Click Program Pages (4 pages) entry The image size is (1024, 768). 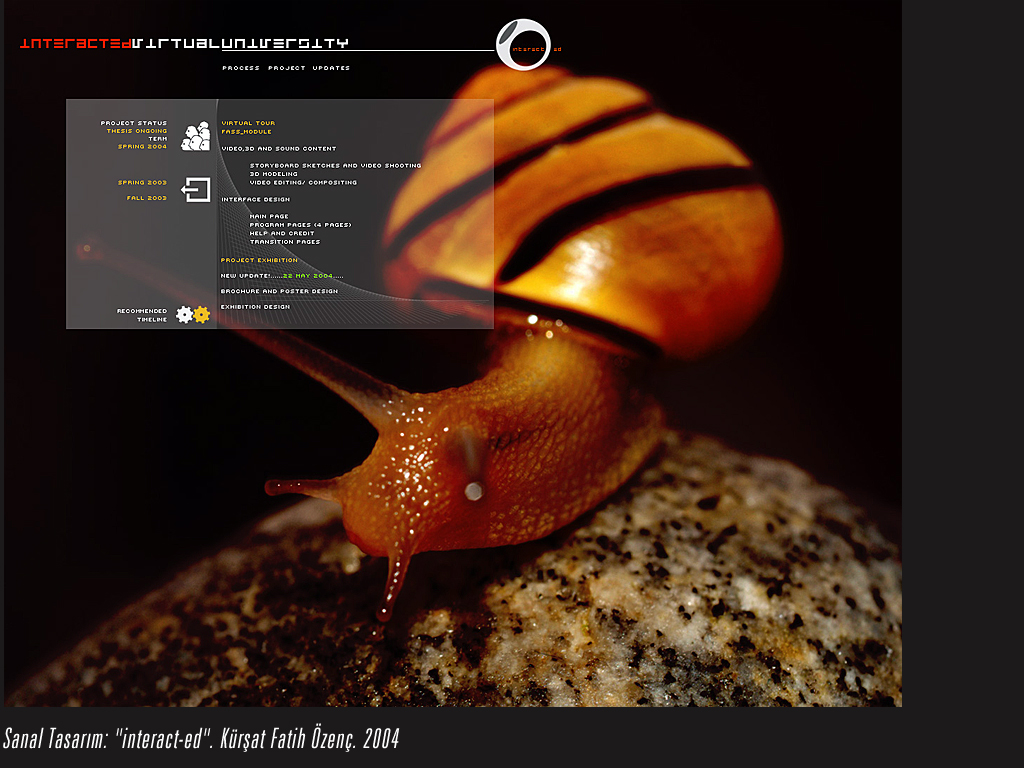[300, 225]
